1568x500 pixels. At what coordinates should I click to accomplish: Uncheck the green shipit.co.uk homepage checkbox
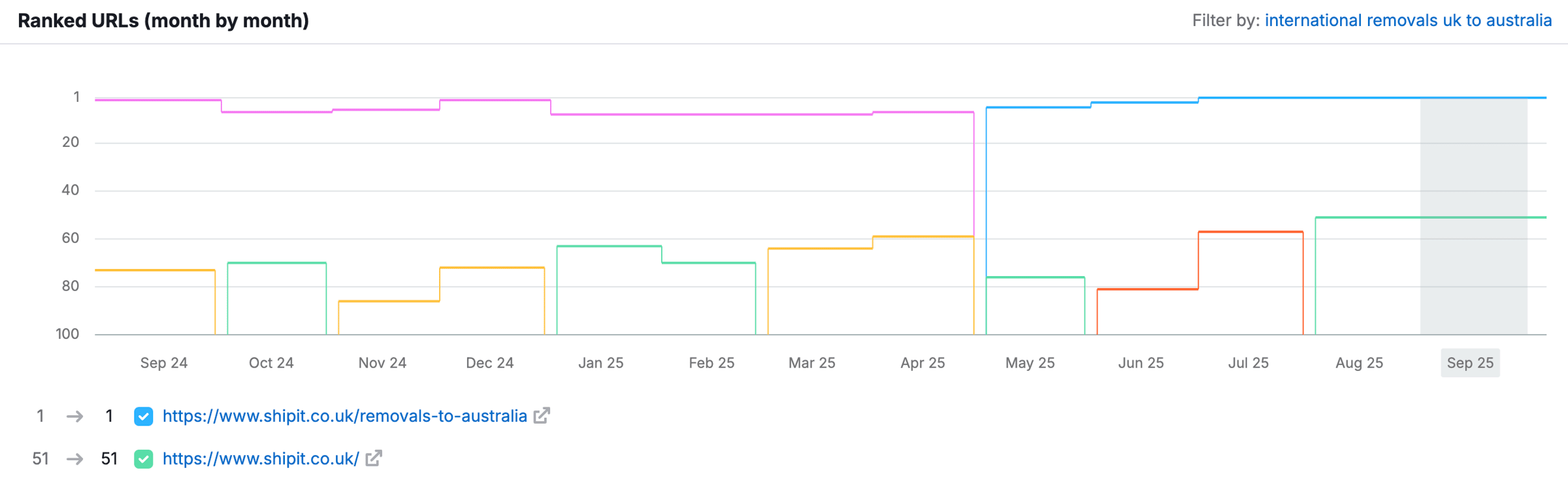pos(144,460)
